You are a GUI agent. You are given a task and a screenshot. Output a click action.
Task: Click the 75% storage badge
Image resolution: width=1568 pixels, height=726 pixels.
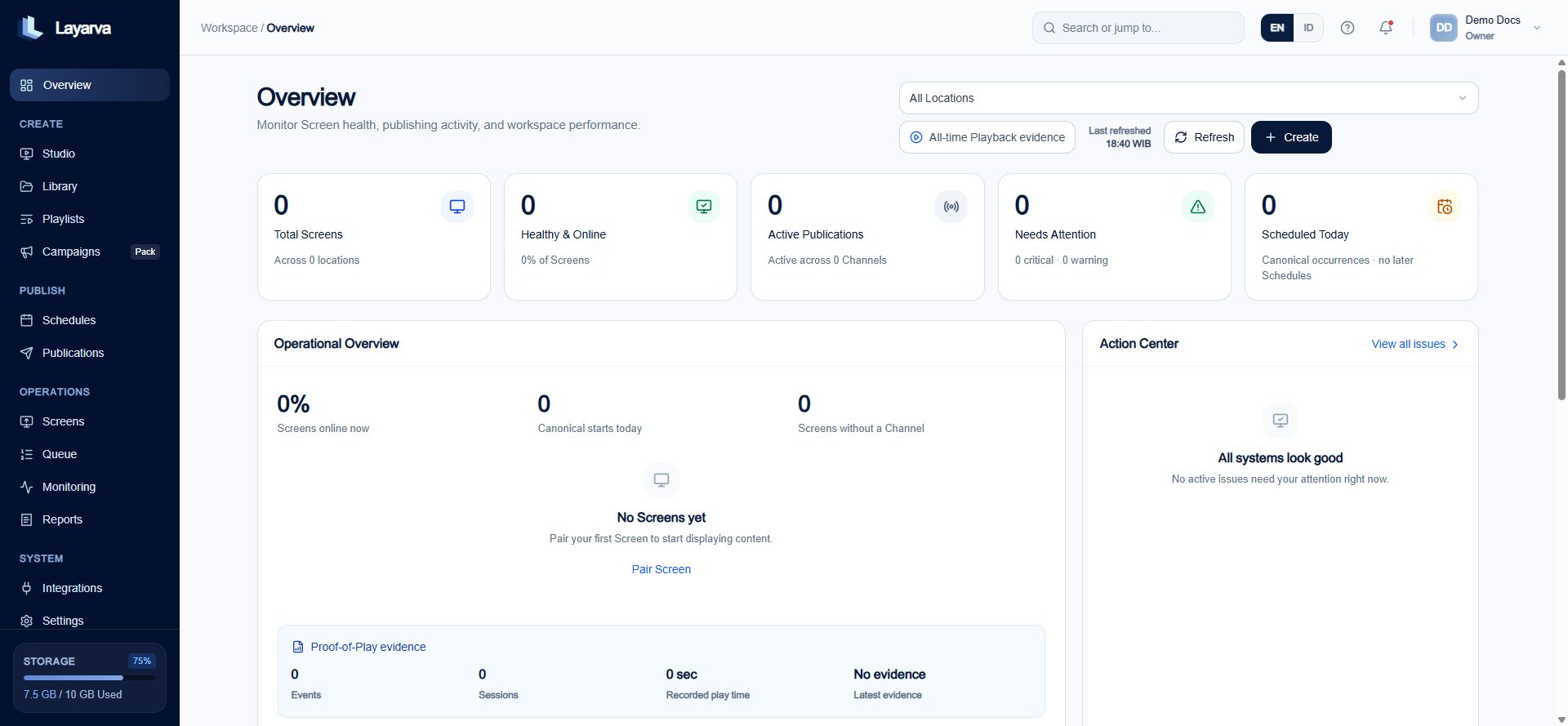pos(142,661)
